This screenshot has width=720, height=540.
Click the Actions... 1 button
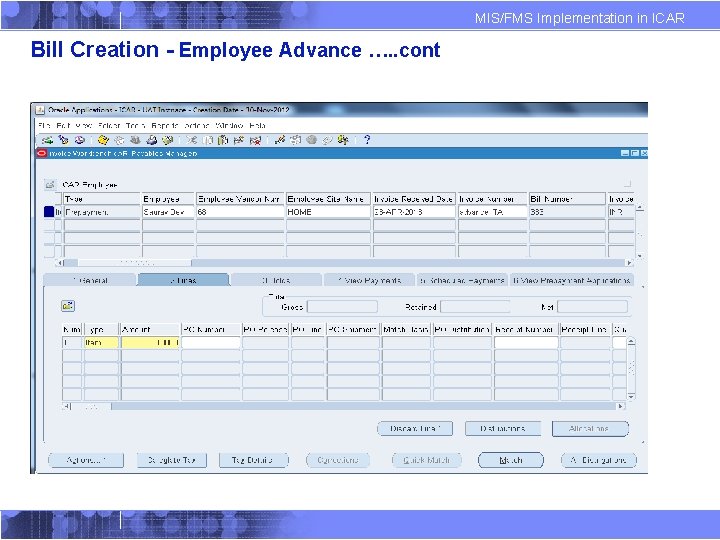[86, 460]
